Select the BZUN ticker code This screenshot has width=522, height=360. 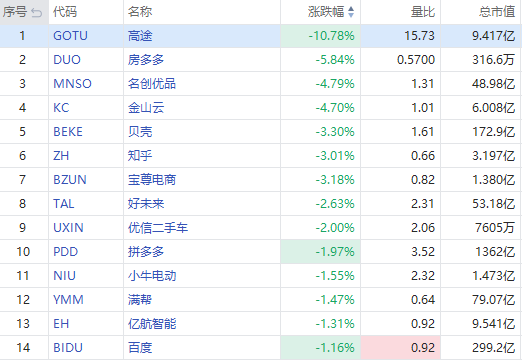pos(70,180)
